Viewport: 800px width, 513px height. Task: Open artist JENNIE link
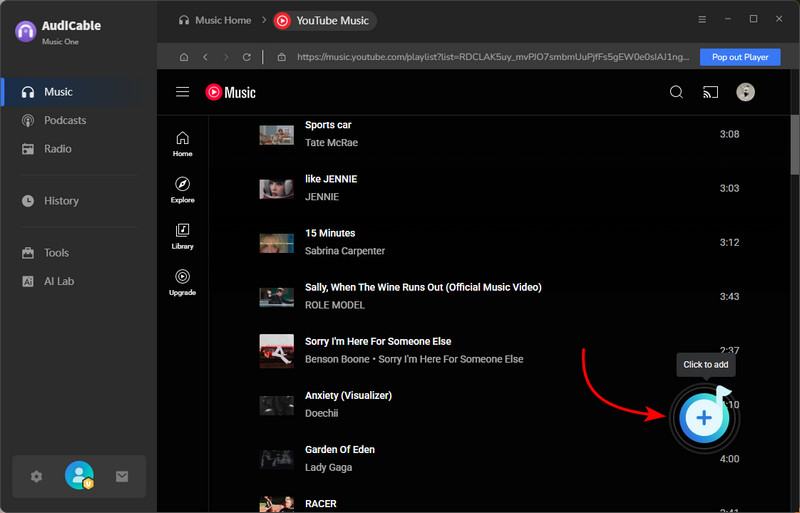[x=322, y=197]
